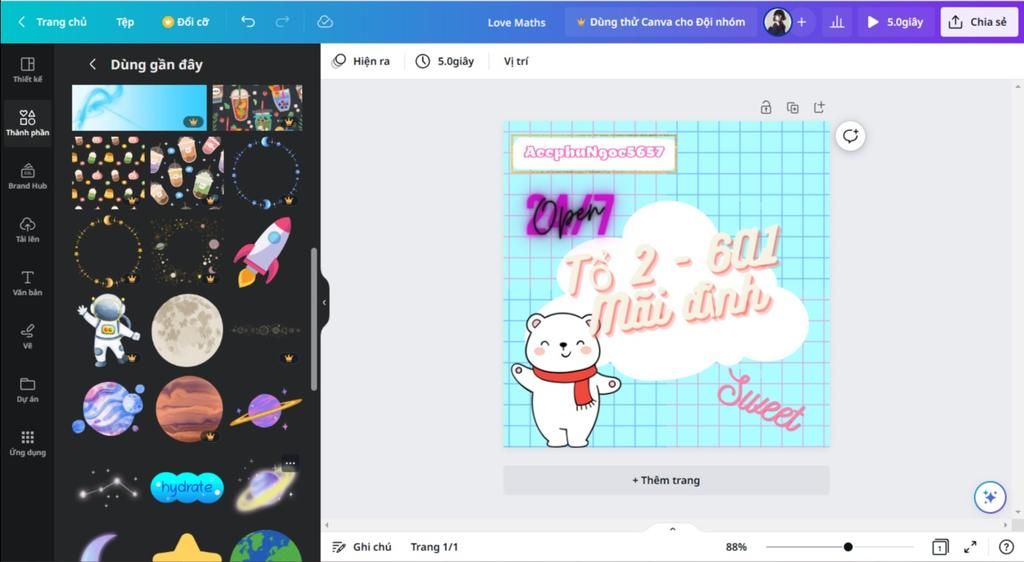
Task: Lock the page using padlock icon
Action: 765,108
